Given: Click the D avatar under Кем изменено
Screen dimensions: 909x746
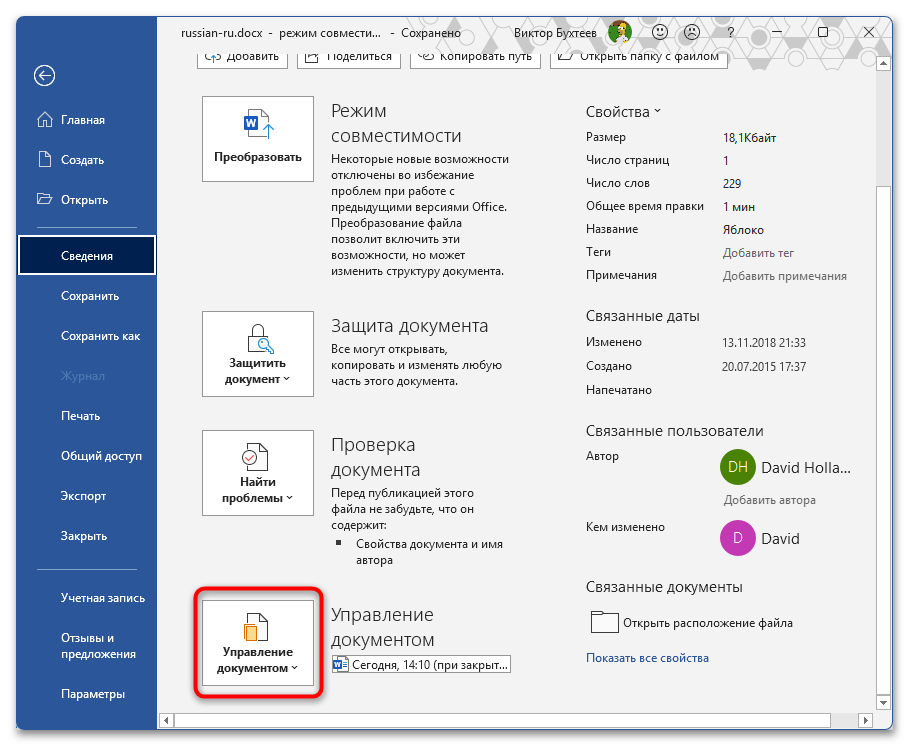Looking at the screenshot, I should 736,538.
